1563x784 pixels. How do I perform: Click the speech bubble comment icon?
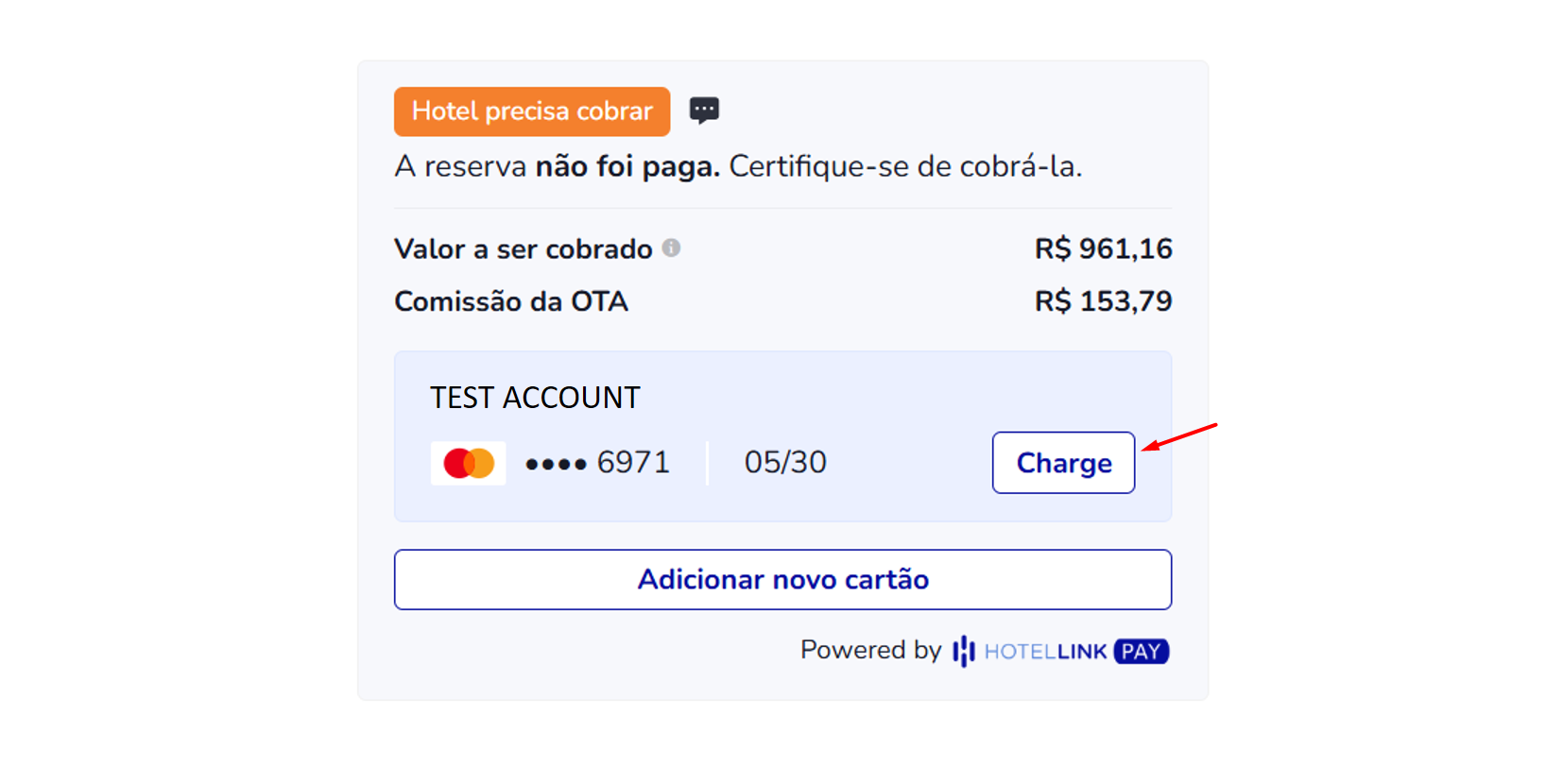coord(704,111)
